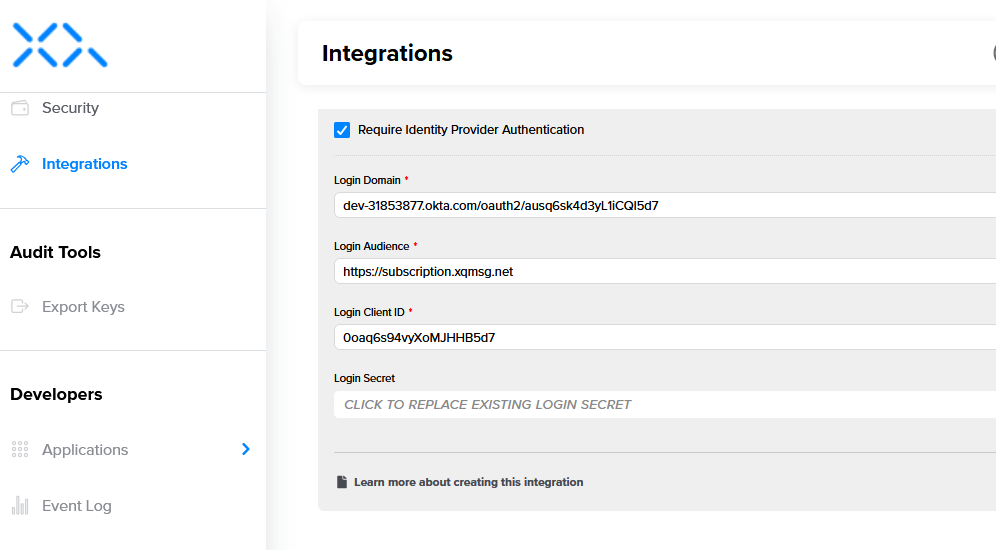Screen dimensions: 996x550
Task: Open the Security menu item
Action: coord(70,108)
